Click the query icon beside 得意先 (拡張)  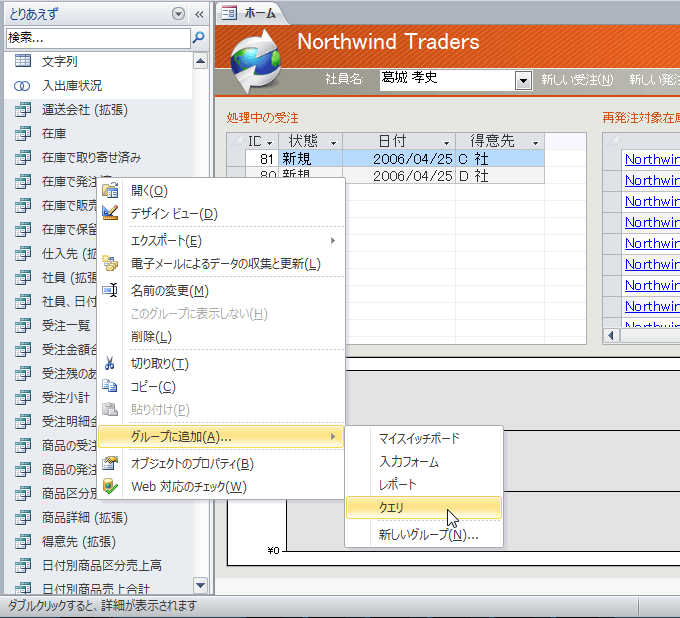(x=23, y=542)
